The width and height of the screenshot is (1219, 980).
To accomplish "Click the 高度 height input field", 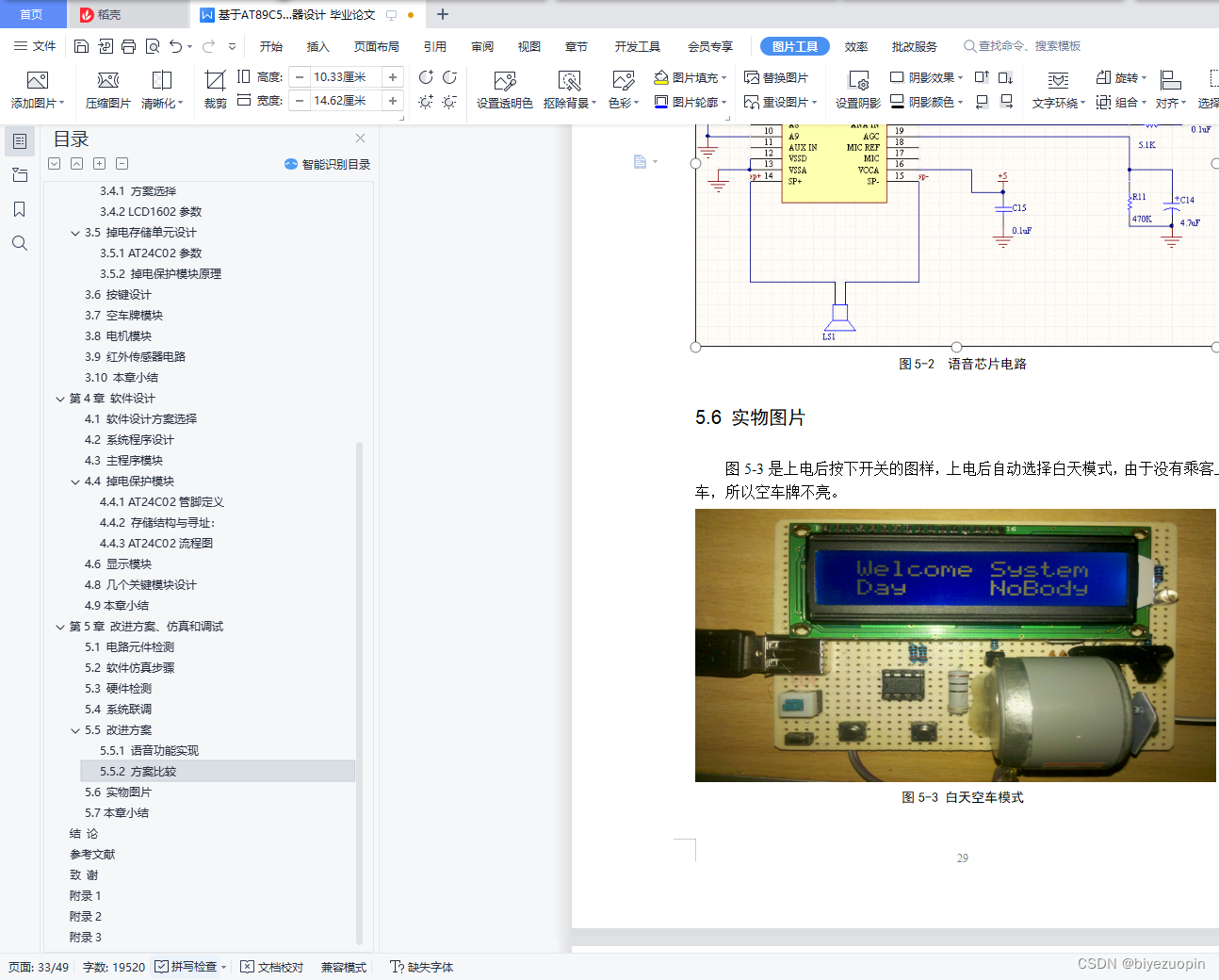I will click(x=344, y=77).
